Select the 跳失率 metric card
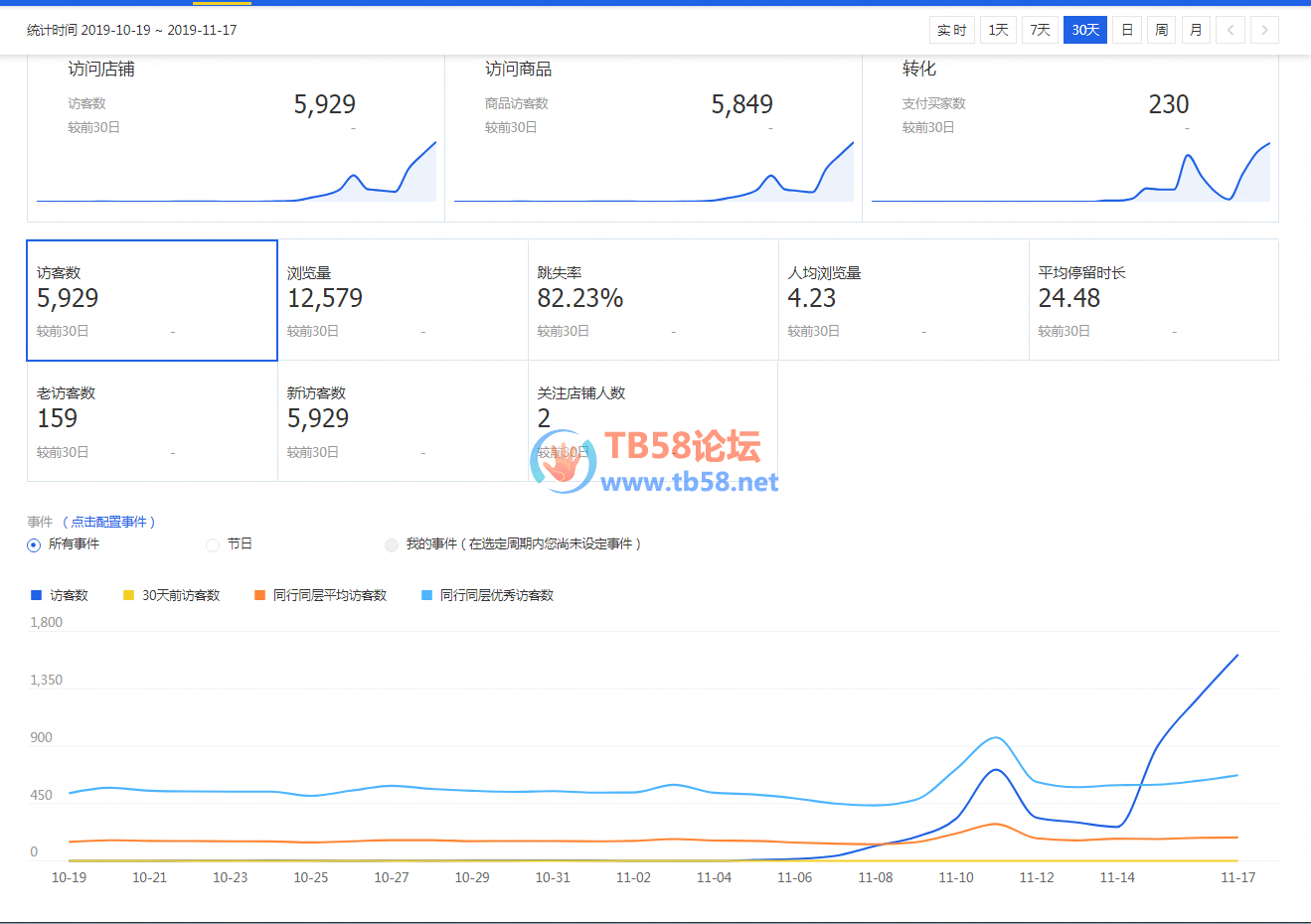1311x924 pixels. (653, 300)
